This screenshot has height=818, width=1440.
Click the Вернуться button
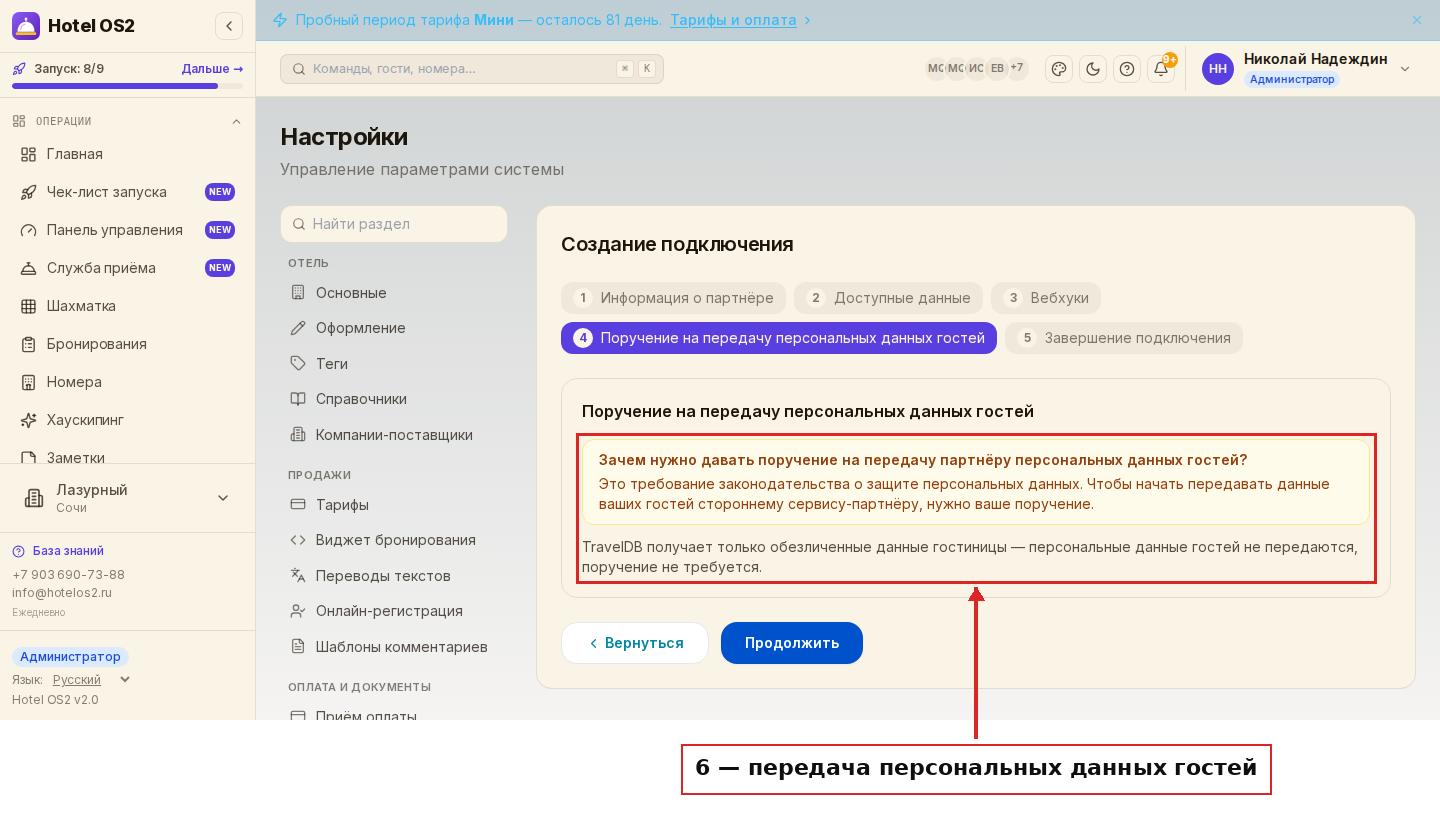coord(635,643)
